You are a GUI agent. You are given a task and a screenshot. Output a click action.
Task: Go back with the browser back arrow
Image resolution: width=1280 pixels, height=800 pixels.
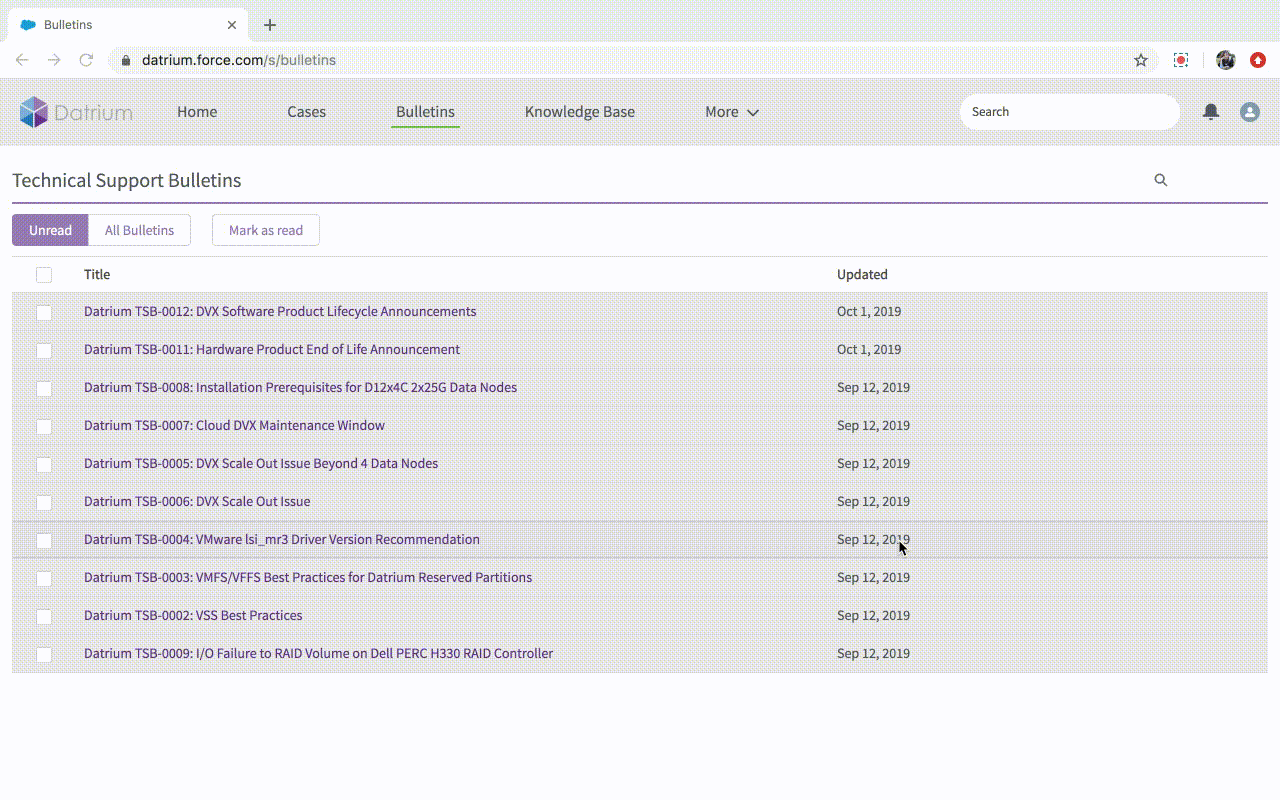click(x=22, y=60)
